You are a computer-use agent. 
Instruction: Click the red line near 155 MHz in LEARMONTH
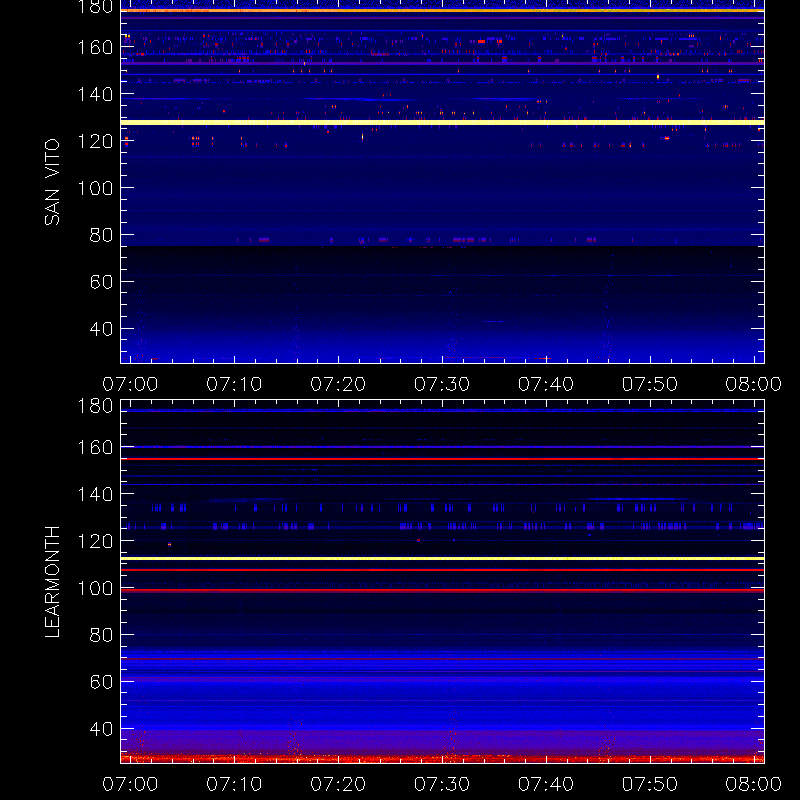[442, 459]
